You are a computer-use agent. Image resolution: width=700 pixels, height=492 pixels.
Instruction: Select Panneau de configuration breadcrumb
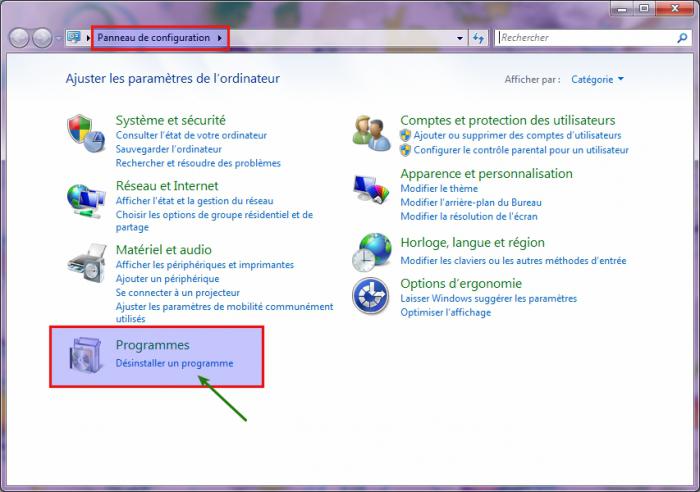pos(154,38)
